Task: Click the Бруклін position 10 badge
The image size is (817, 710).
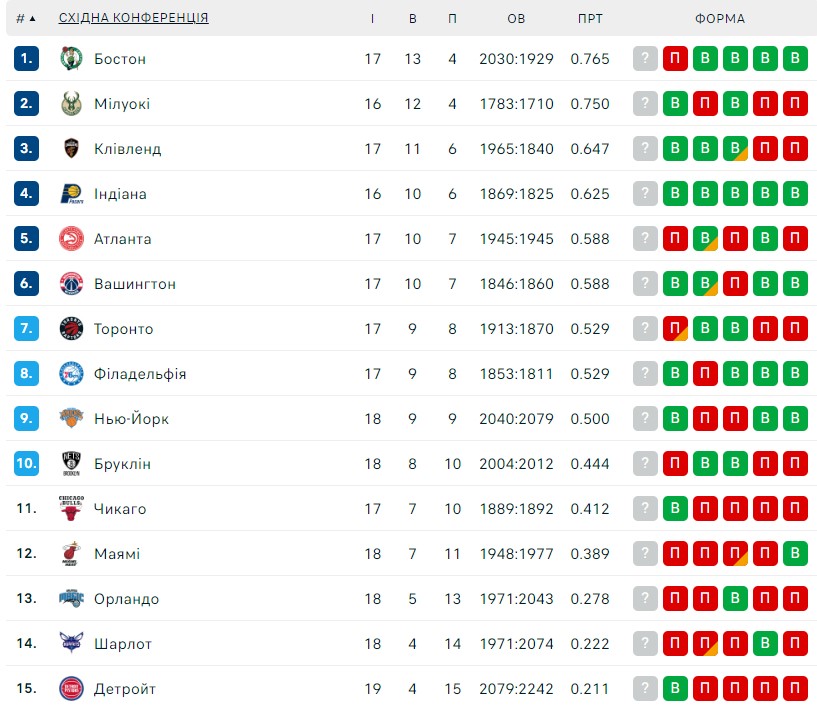Action: (27, 463)
